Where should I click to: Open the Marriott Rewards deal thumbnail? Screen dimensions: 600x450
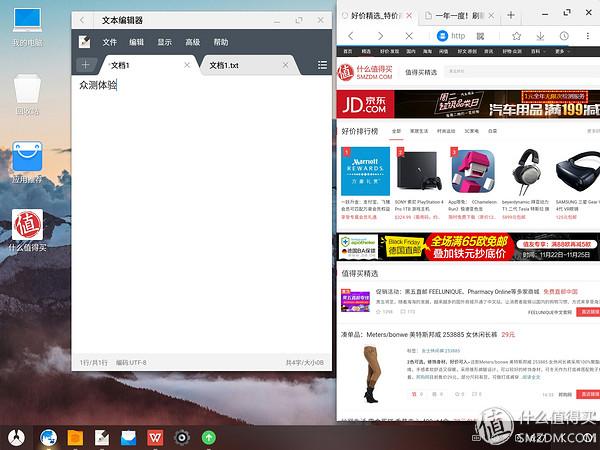coord(365,171)
